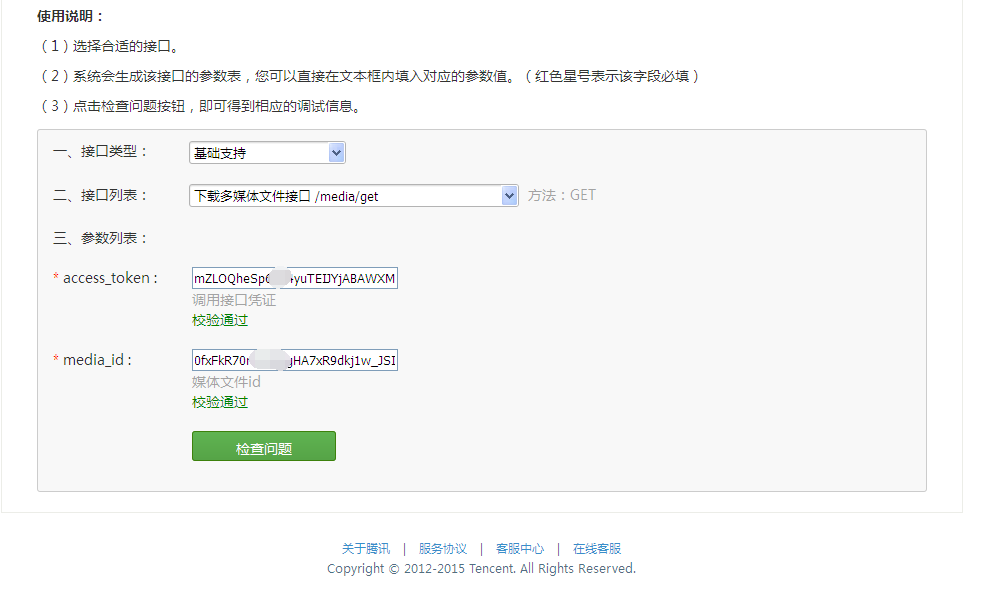Click the interface list dropdown arrow

510,195
